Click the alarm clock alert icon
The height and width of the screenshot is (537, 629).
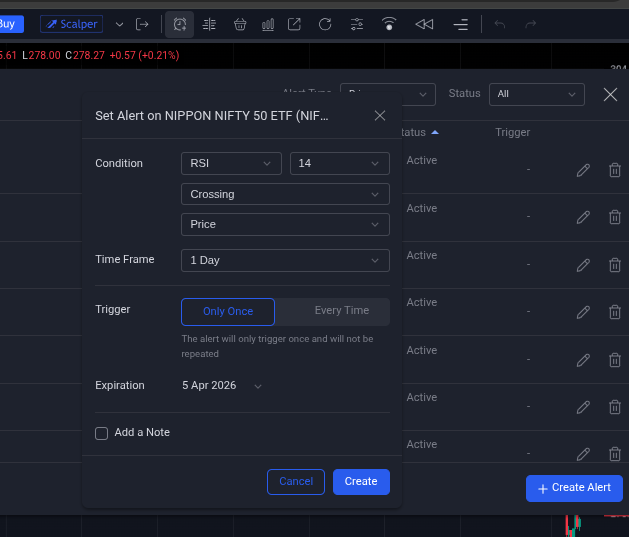coord(179,24)
